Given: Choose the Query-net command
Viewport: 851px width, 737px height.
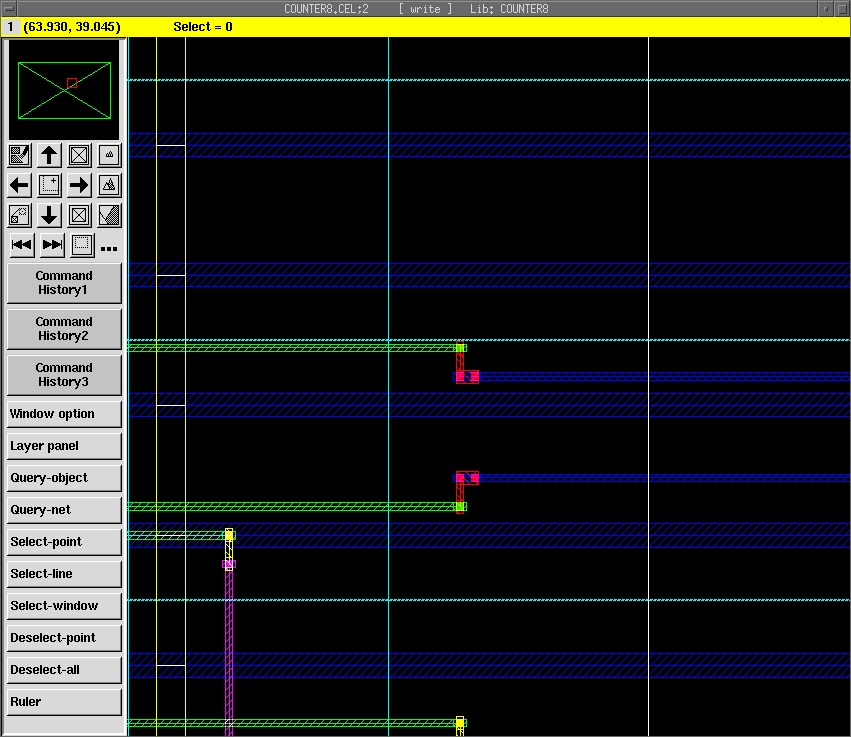Looking at the screenshot, I should coord(64,510).
